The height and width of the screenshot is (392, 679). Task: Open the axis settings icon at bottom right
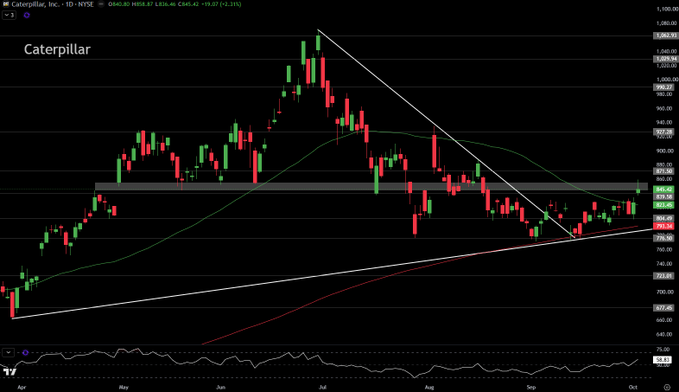tap(667, 387)
